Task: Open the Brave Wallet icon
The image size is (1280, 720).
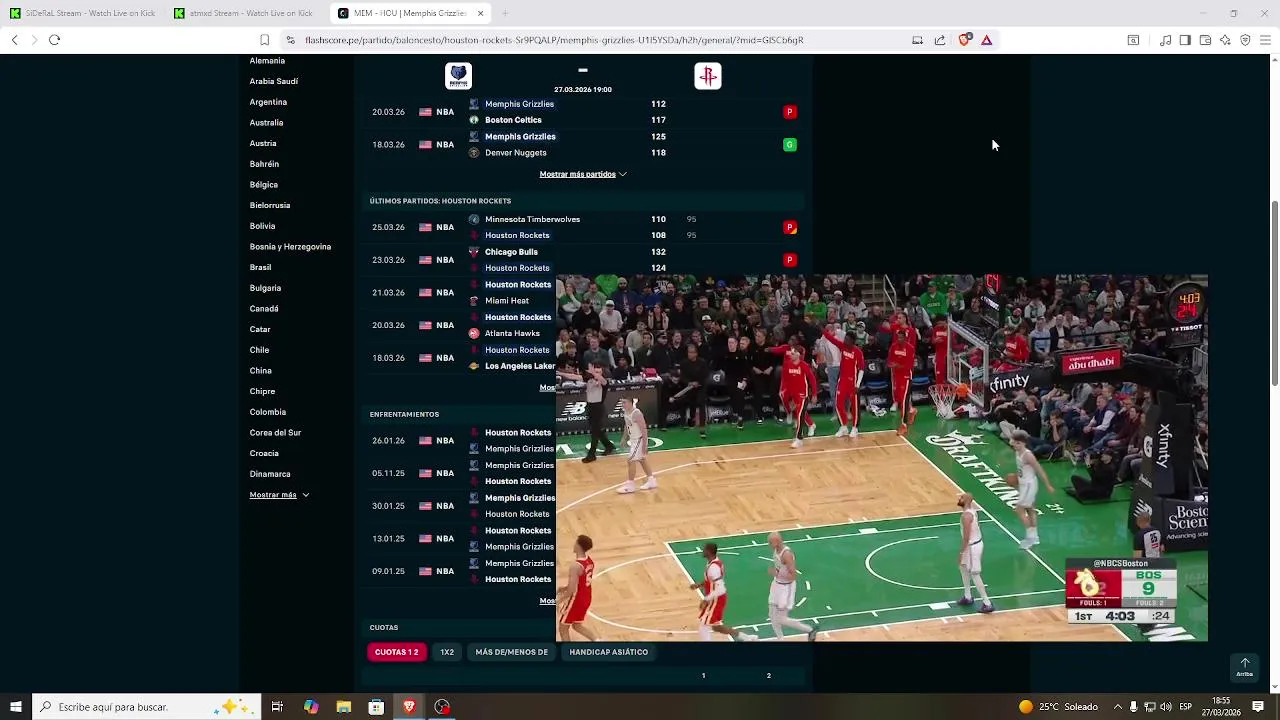Action: pos(1205,40)
